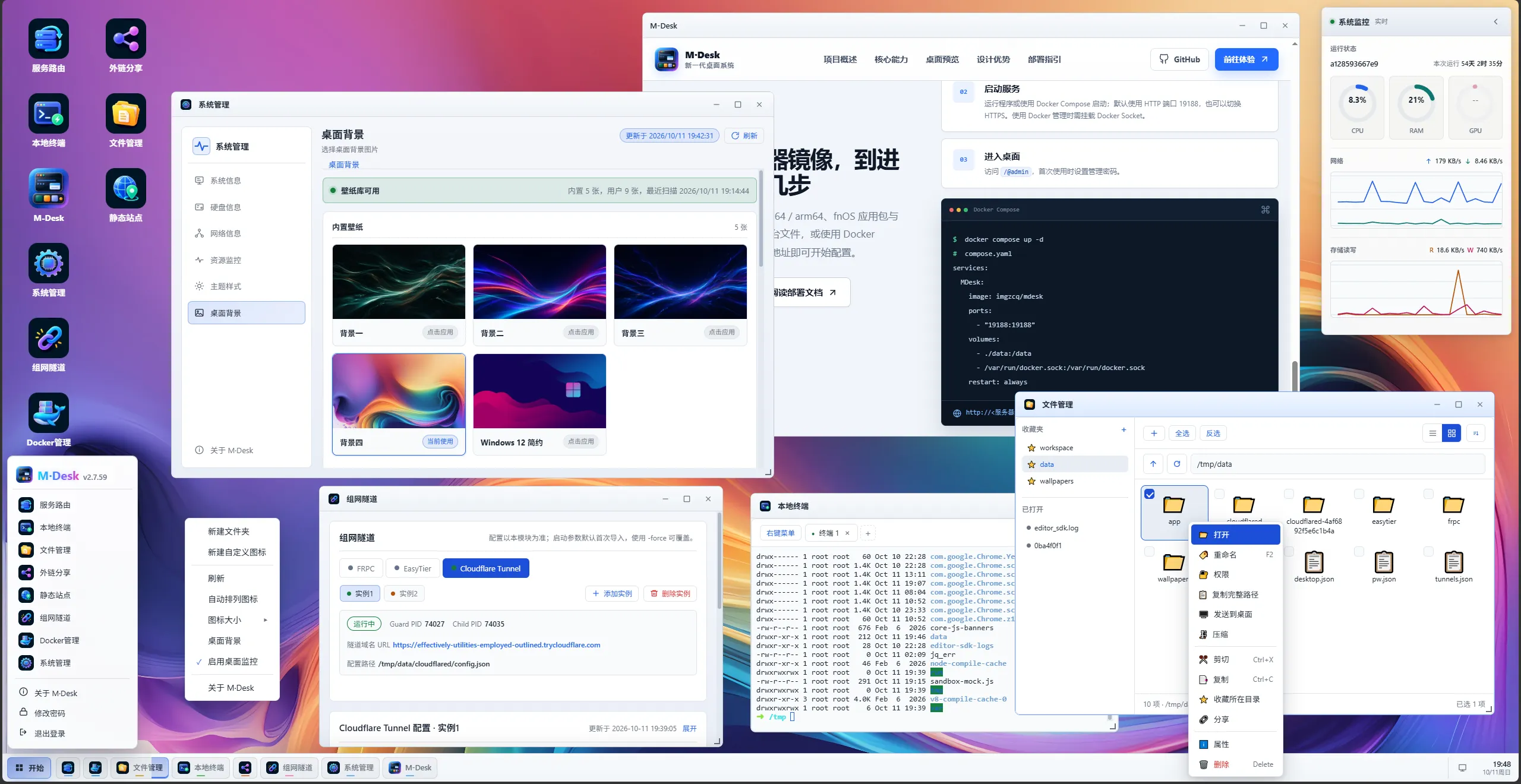This screenshot has width=1521, height=784.
Task: Uncheck the app folder checkbox
Action: click(1150, 494)
